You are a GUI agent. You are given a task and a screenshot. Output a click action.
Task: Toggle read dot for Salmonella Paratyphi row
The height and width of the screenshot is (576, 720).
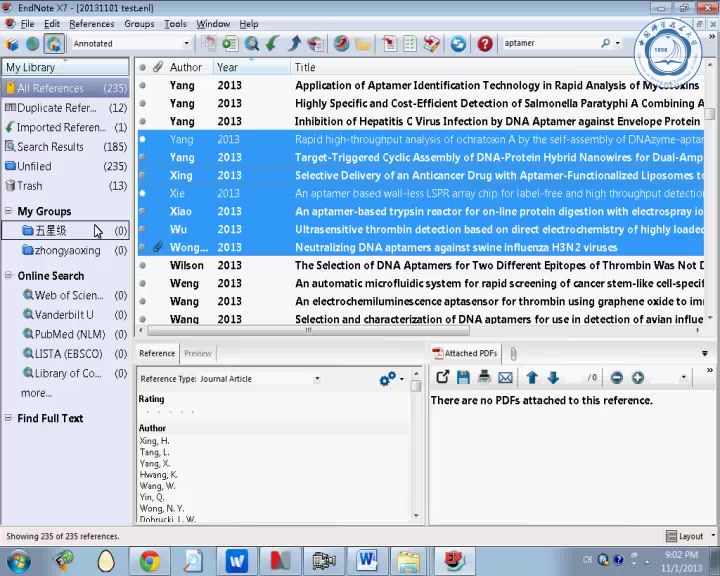pos(143,103)
